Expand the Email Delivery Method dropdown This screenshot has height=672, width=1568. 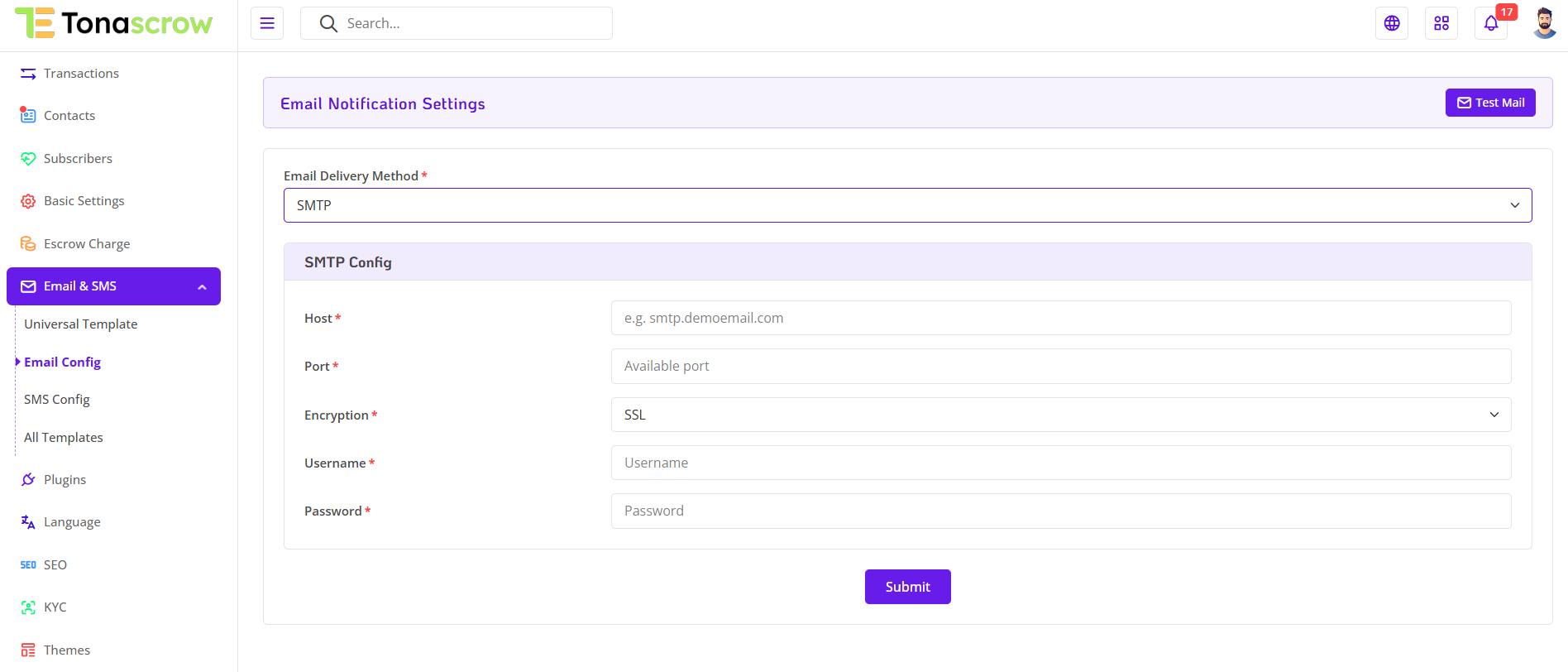point(907,205)
